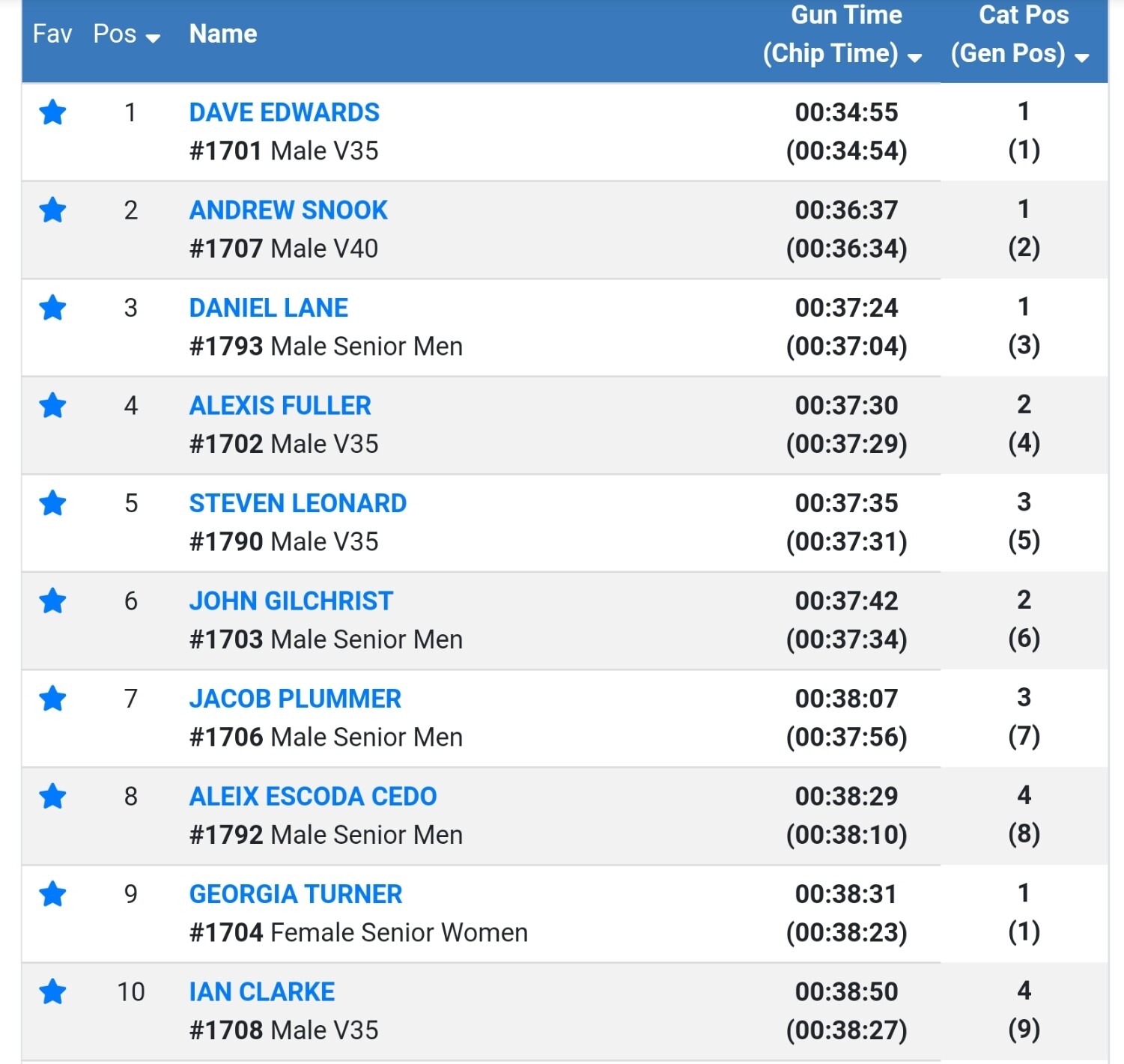Image resolution: width=1124 pixels, height=1064 pixels.
Task: Click the star icon beside Aleix Escoda Cedo
Action: (x=52, y=797)
